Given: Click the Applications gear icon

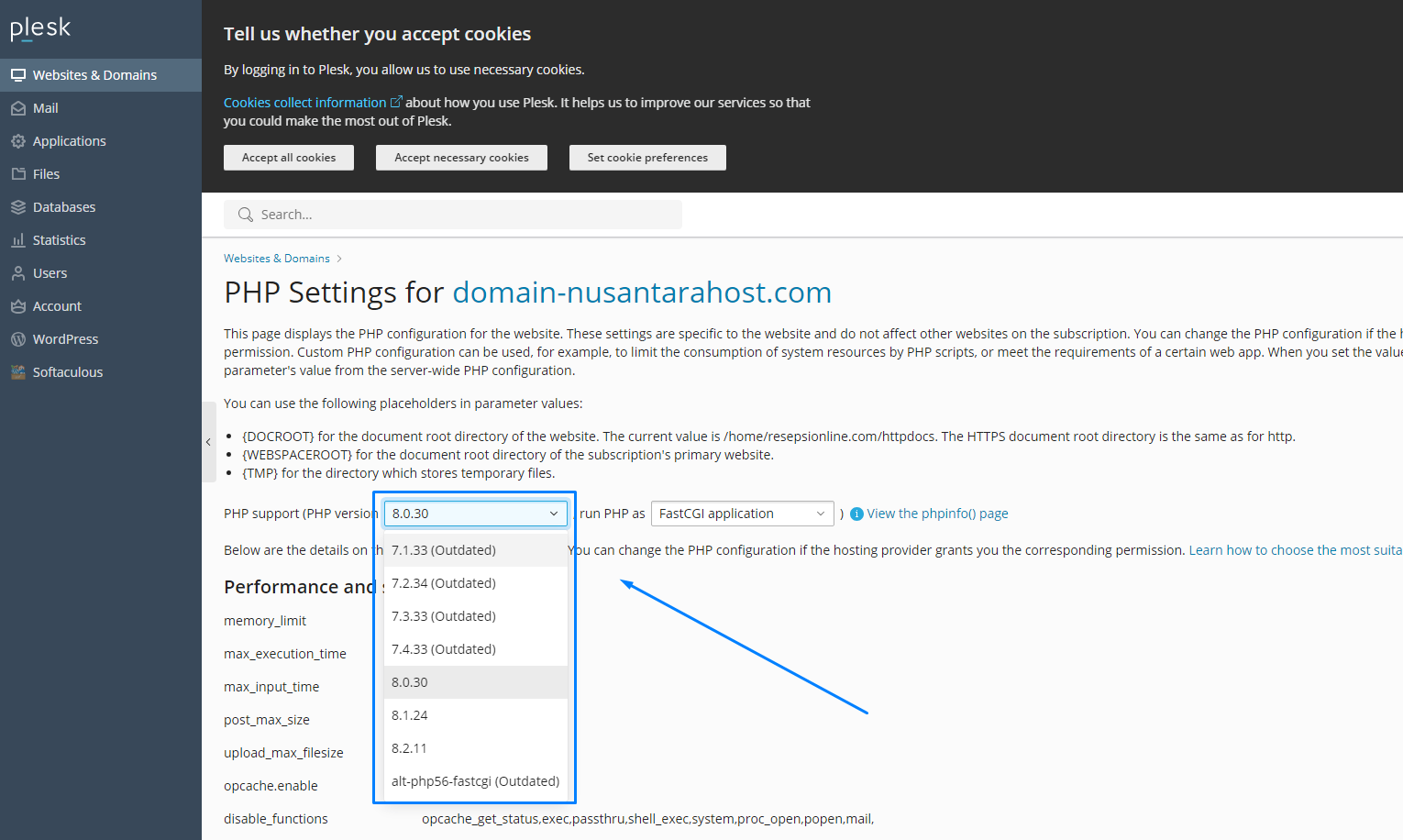Looking at the screenshot, I should [x=17, y=140].
